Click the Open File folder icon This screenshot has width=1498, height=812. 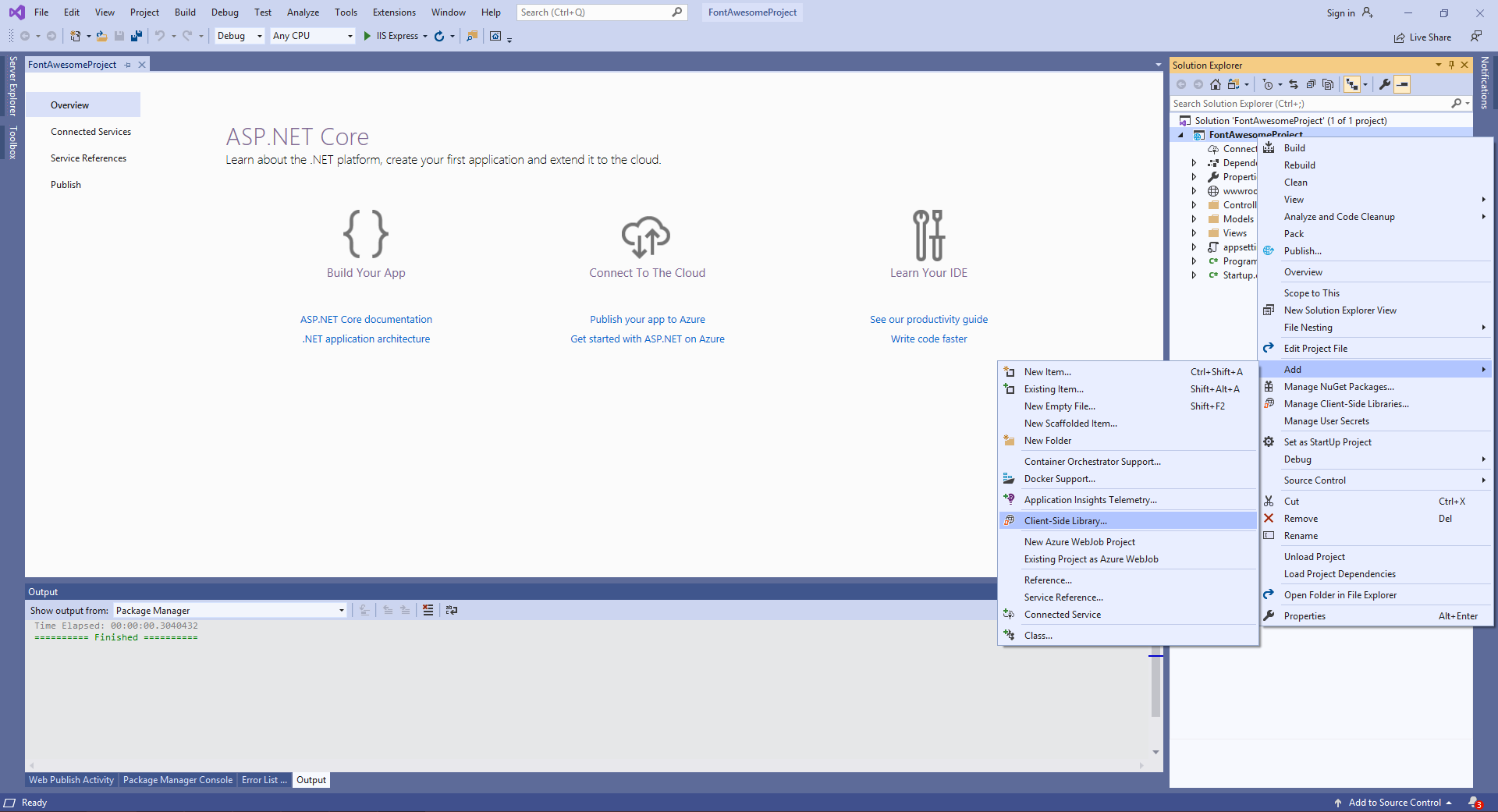[x=101, y=36]
